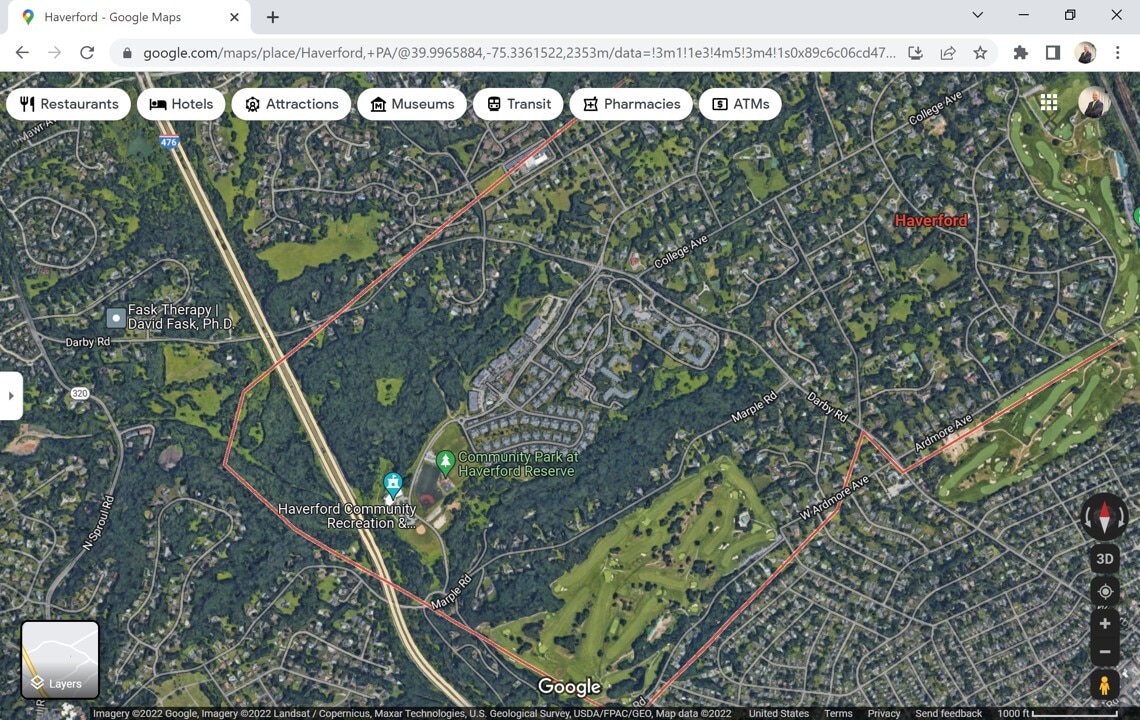
Task: Click the compass to reset map bearing
Action: [1104, 517]
